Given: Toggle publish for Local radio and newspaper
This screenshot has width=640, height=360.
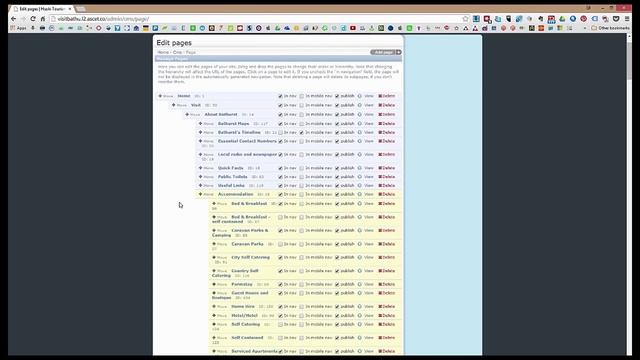Looking at the screenshot, I should 337,155.
